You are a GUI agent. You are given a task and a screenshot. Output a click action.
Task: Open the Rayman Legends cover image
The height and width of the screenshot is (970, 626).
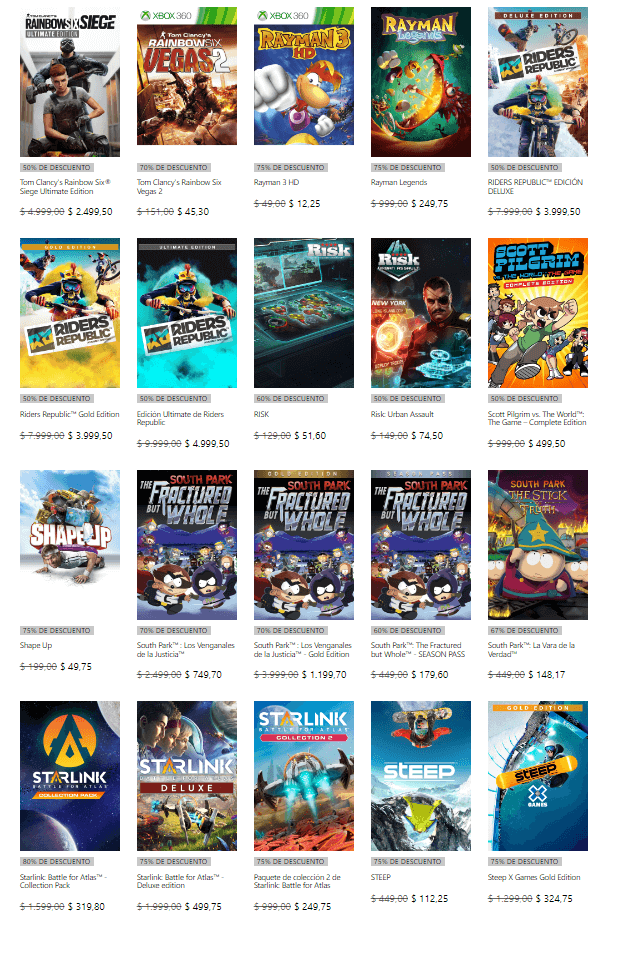(421, 82)
